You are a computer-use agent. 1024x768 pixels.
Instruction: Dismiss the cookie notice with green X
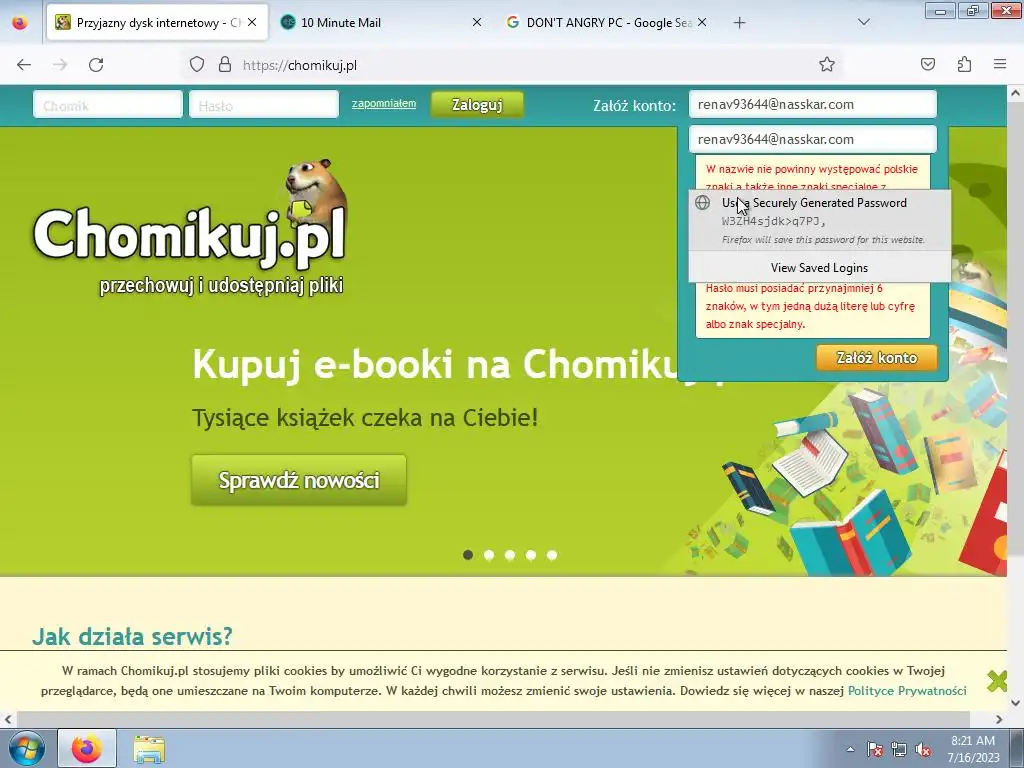997,681
